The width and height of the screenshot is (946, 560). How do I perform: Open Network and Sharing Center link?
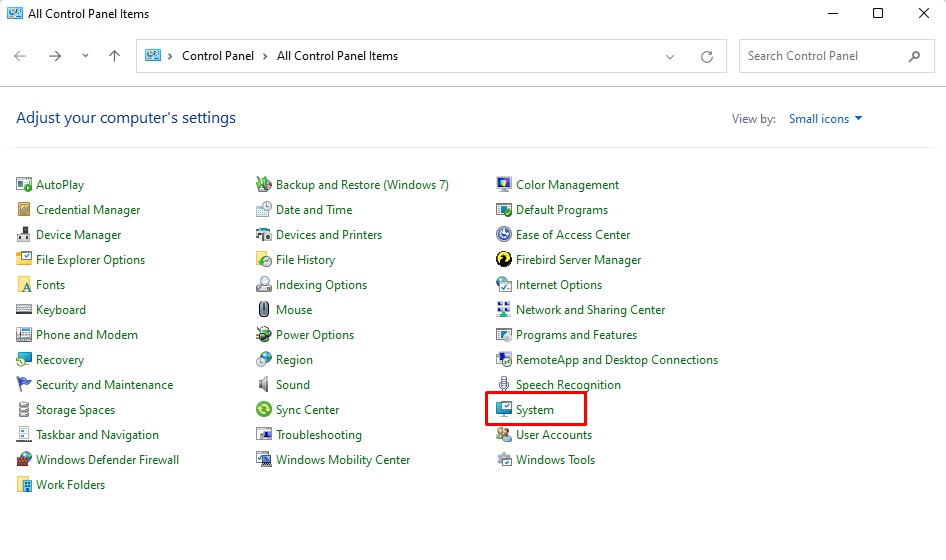pyautogui.click(x=590, y=310)
